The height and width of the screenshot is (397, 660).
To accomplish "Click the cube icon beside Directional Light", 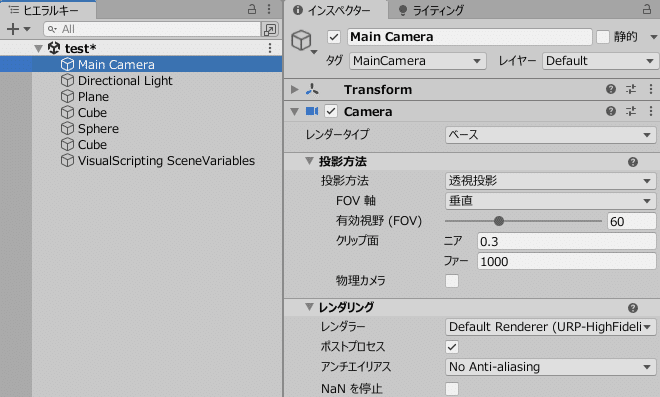I will 67,80.
